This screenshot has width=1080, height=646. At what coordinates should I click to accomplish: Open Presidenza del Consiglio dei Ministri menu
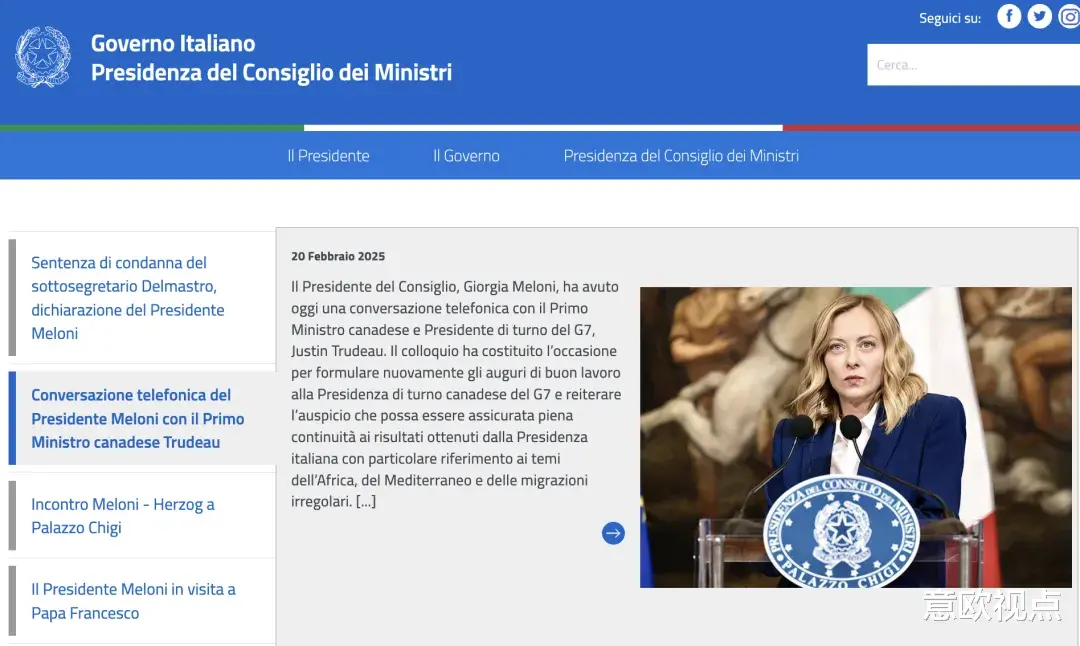coord(681,156)
